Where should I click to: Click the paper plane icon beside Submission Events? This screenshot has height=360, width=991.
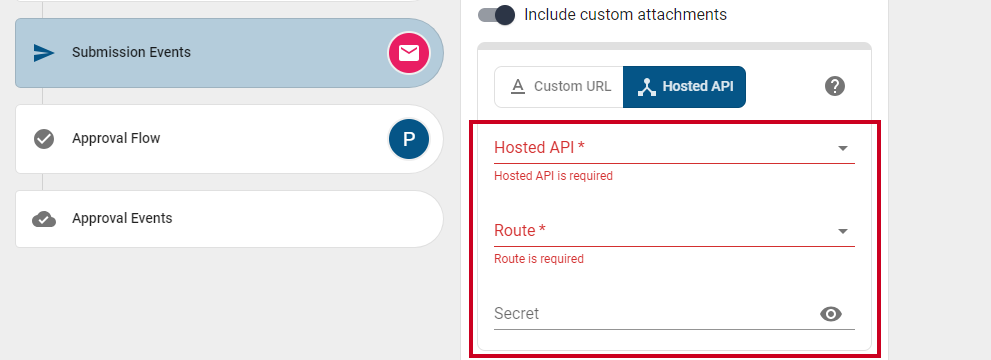tap(44, 53)
